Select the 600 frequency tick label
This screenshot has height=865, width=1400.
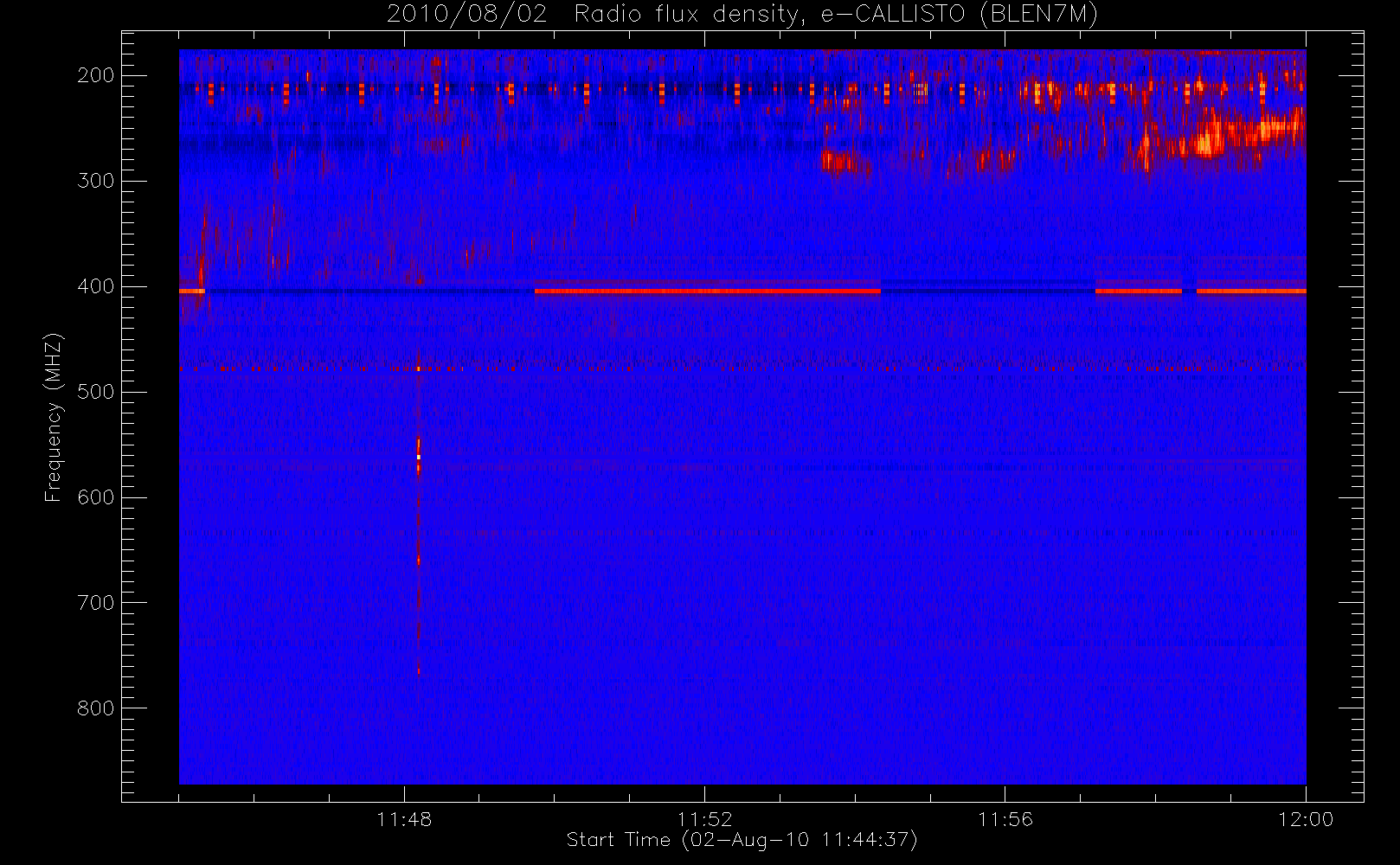96,497
